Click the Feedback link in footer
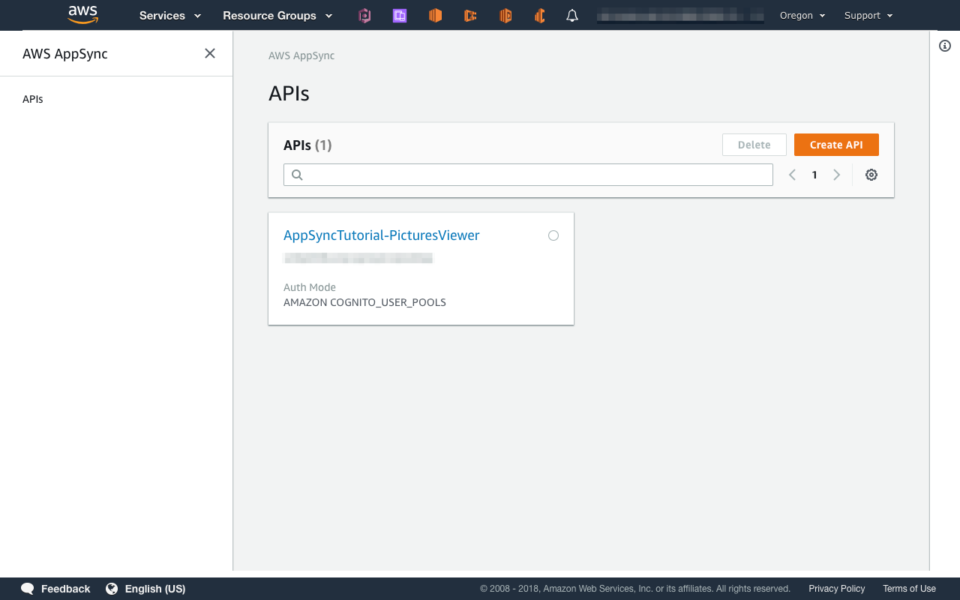The image size is (960, 600). [66, 589]
